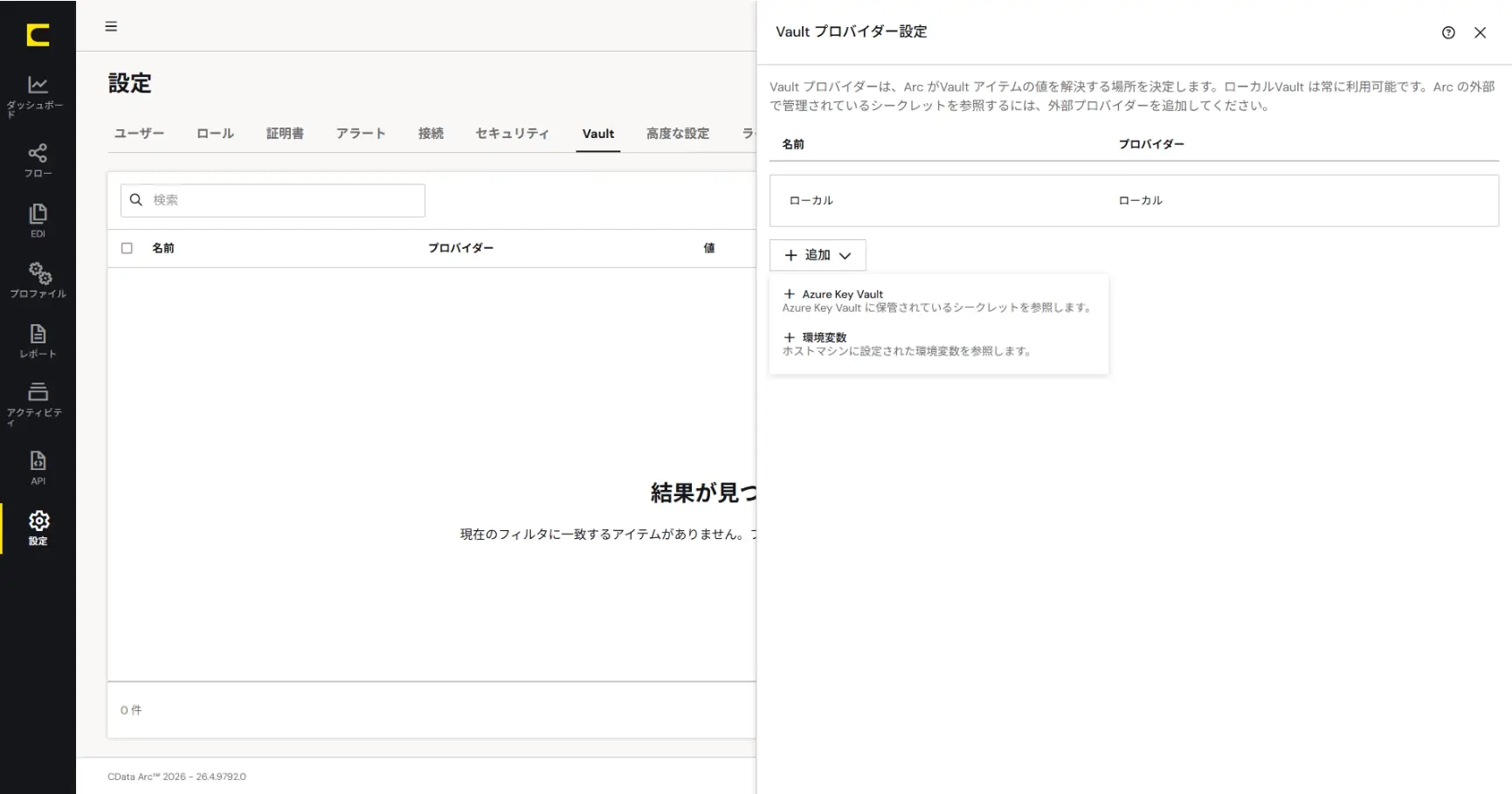Select the Vault tab
The image size is (1512, 794).
pos(598,134)
